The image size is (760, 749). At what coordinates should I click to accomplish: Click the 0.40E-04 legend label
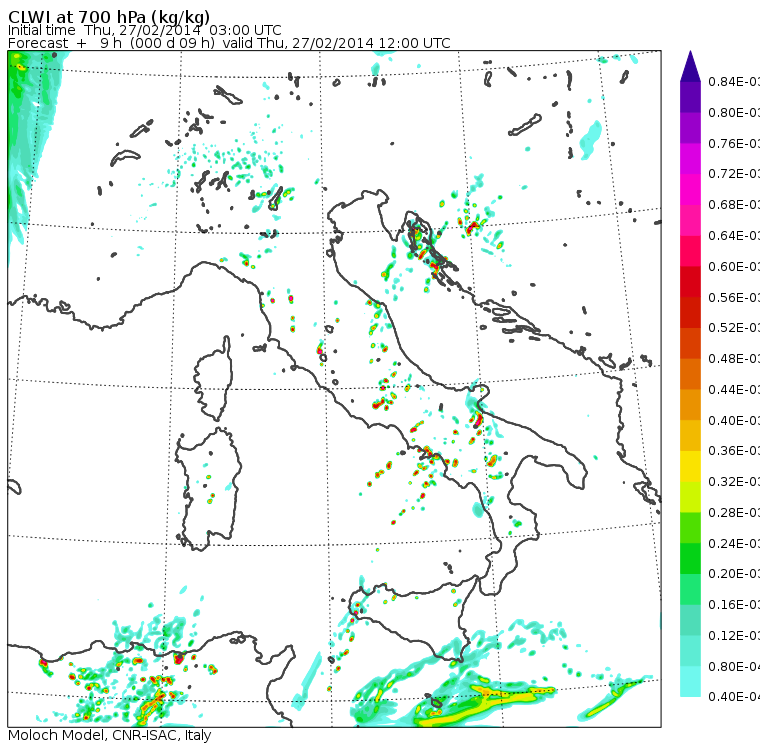tap(734, 697)
